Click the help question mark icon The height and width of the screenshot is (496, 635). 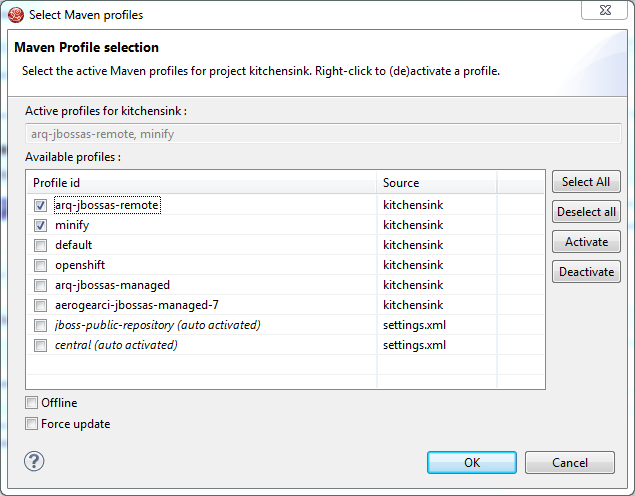35,461
